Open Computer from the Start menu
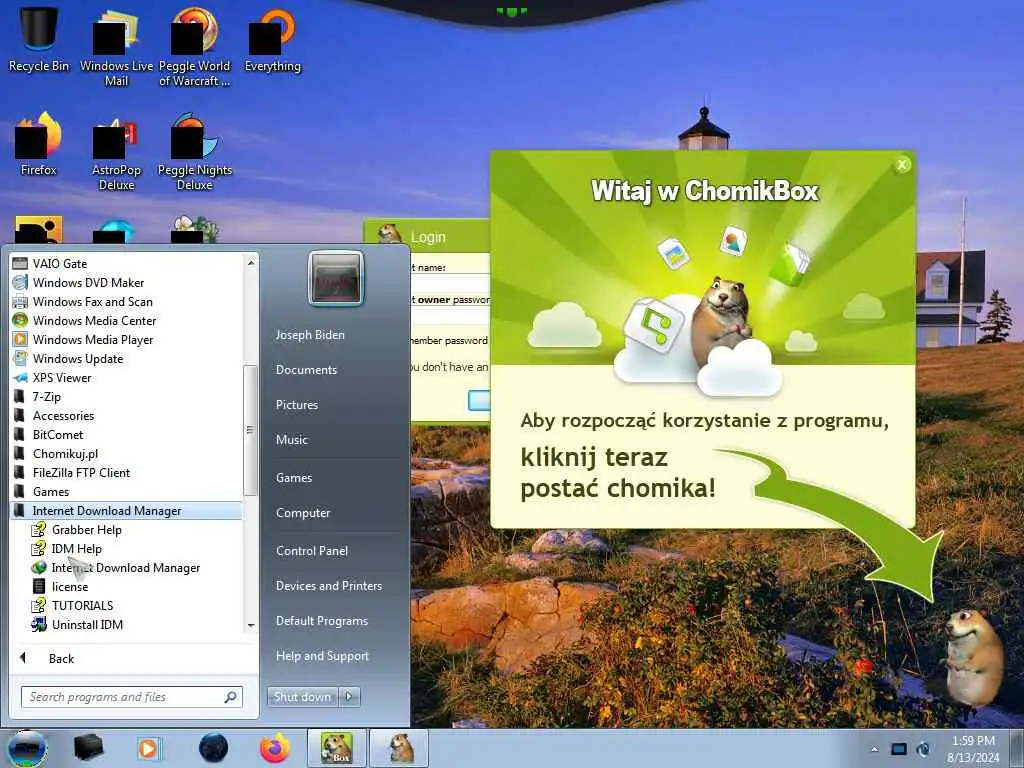This screenshot has width=1024, height=768. tap(303, 513)
